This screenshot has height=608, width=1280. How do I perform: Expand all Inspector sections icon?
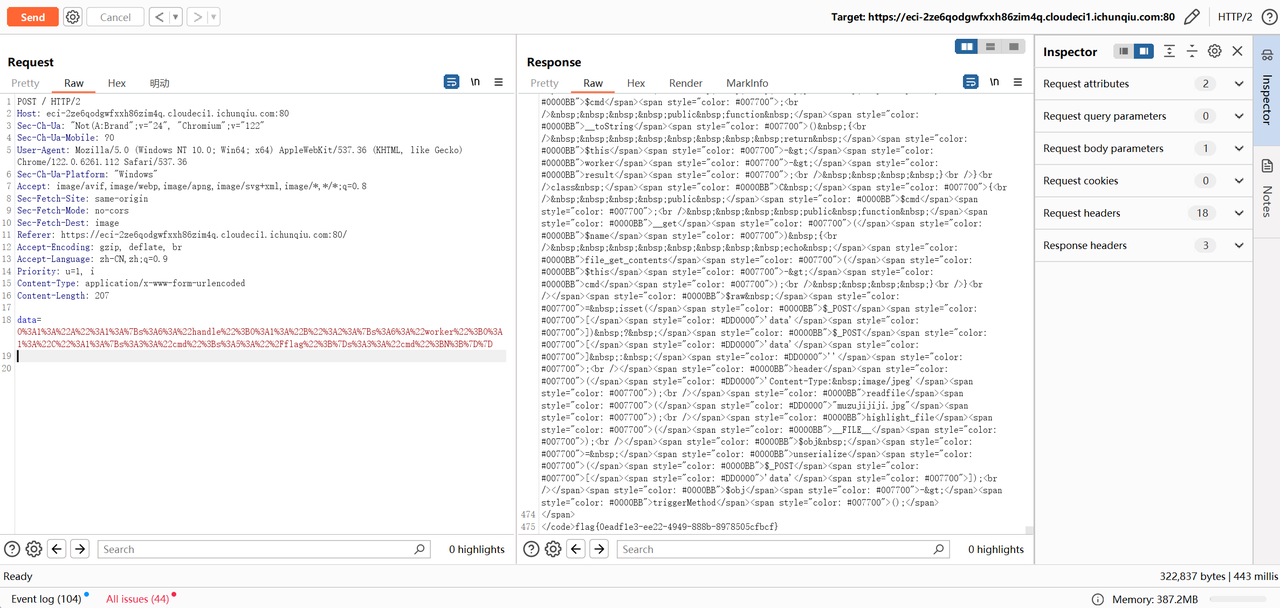click(x=1169, y=51)
